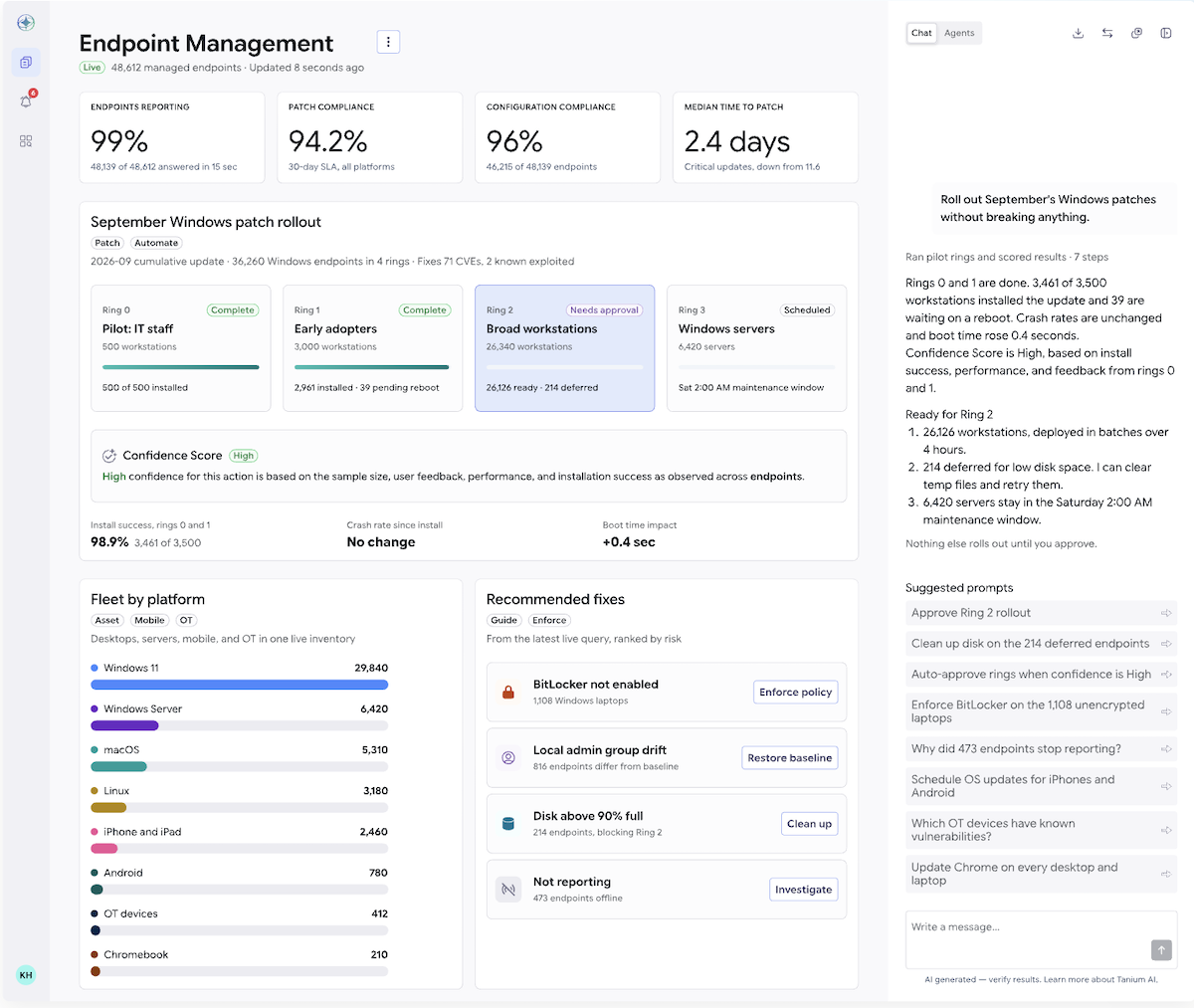The height and width of the screenshot is (1008, 1194).
Task: Click the Guide tag in Recommended fixes
Action: (x=503, y=620)
